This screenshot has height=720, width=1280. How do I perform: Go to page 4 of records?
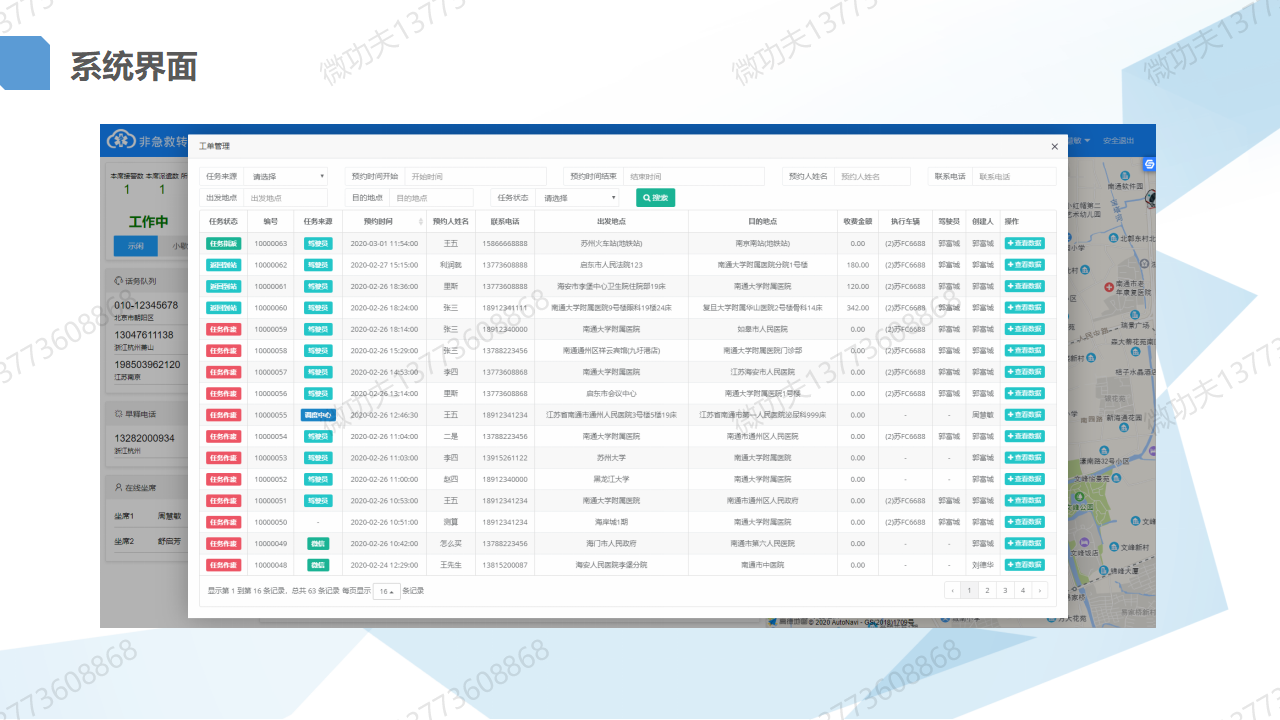click(x=1022, y=591)
